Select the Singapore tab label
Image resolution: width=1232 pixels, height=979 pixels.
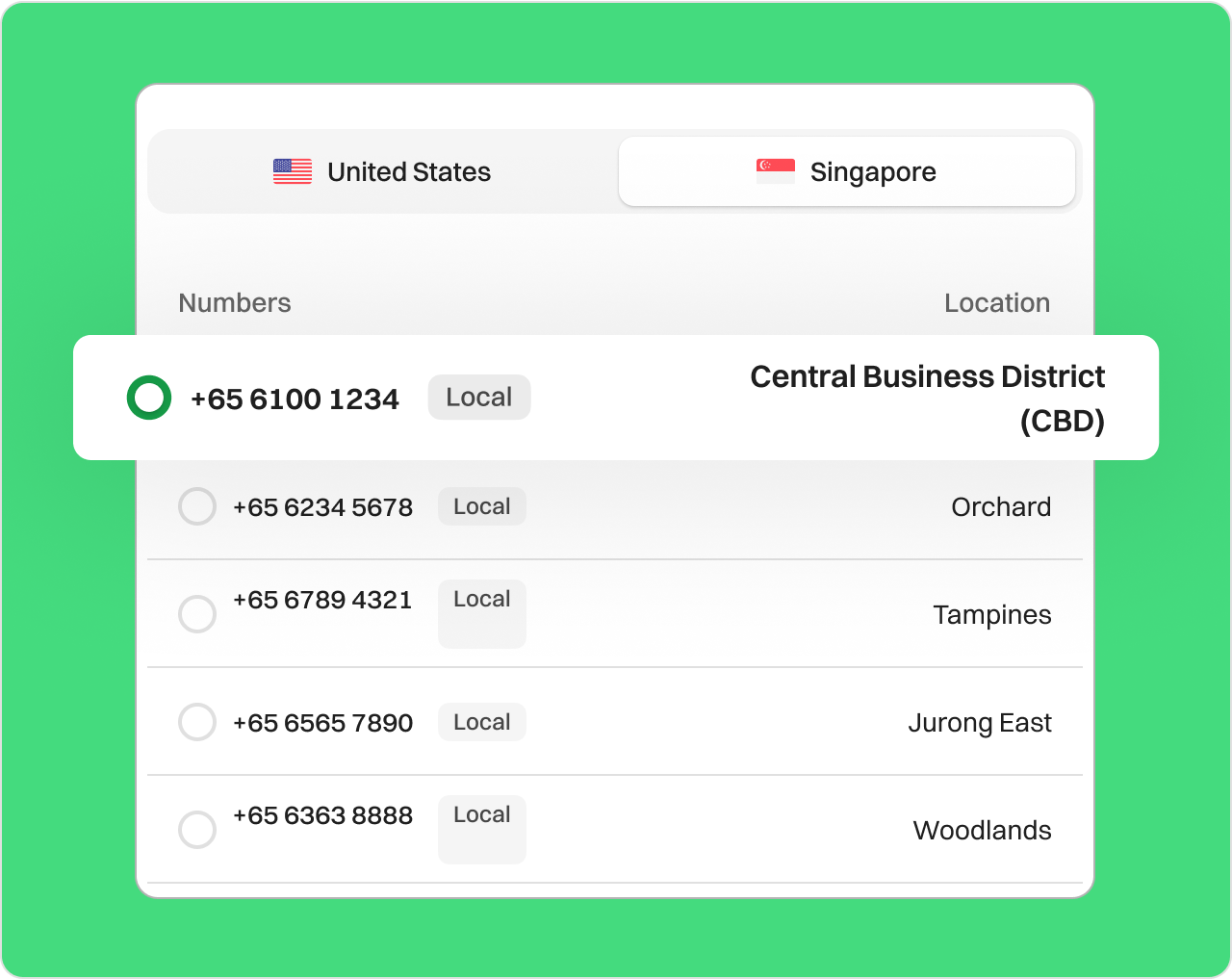pyautogui.click(x=872, y=172)
